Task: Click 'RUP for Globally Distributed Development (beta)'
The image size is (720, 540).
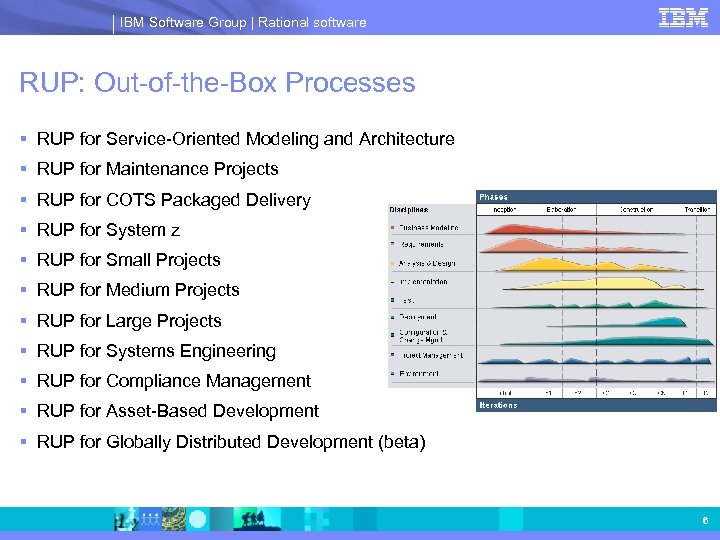Action: tap(231, 442)
